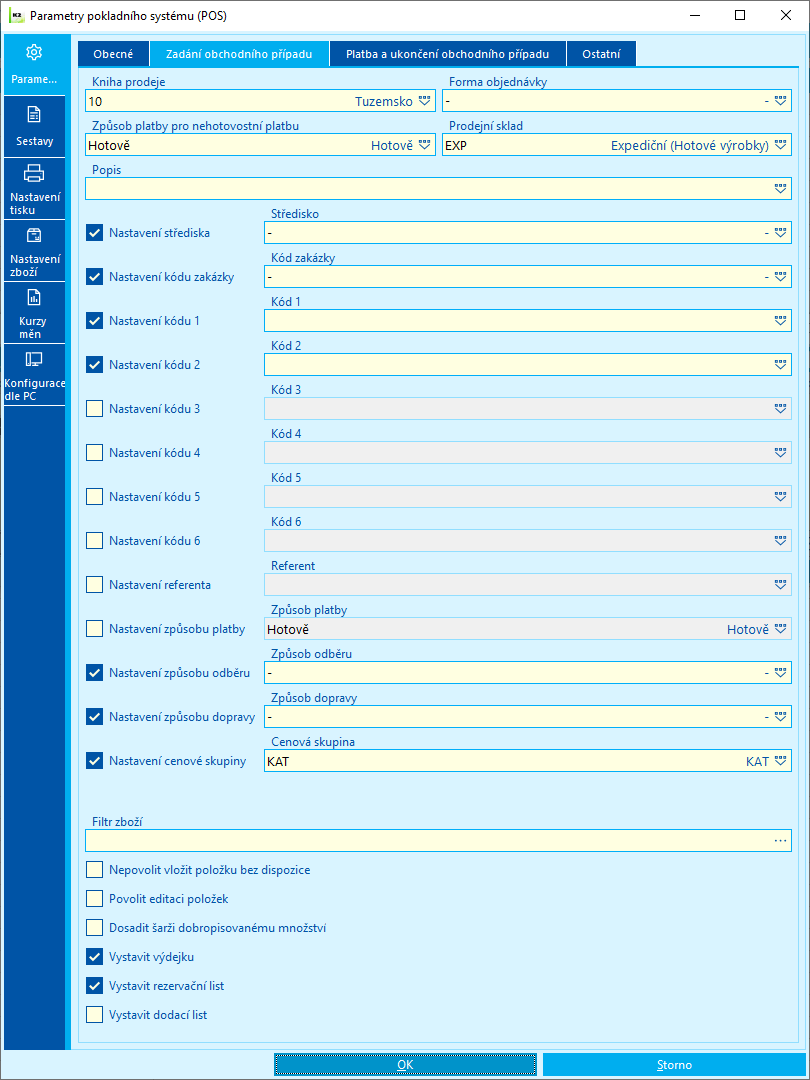The image size is (810, 1080).
Task: Enable Nastavení referenta checkbox
Action: pos(94,585)
